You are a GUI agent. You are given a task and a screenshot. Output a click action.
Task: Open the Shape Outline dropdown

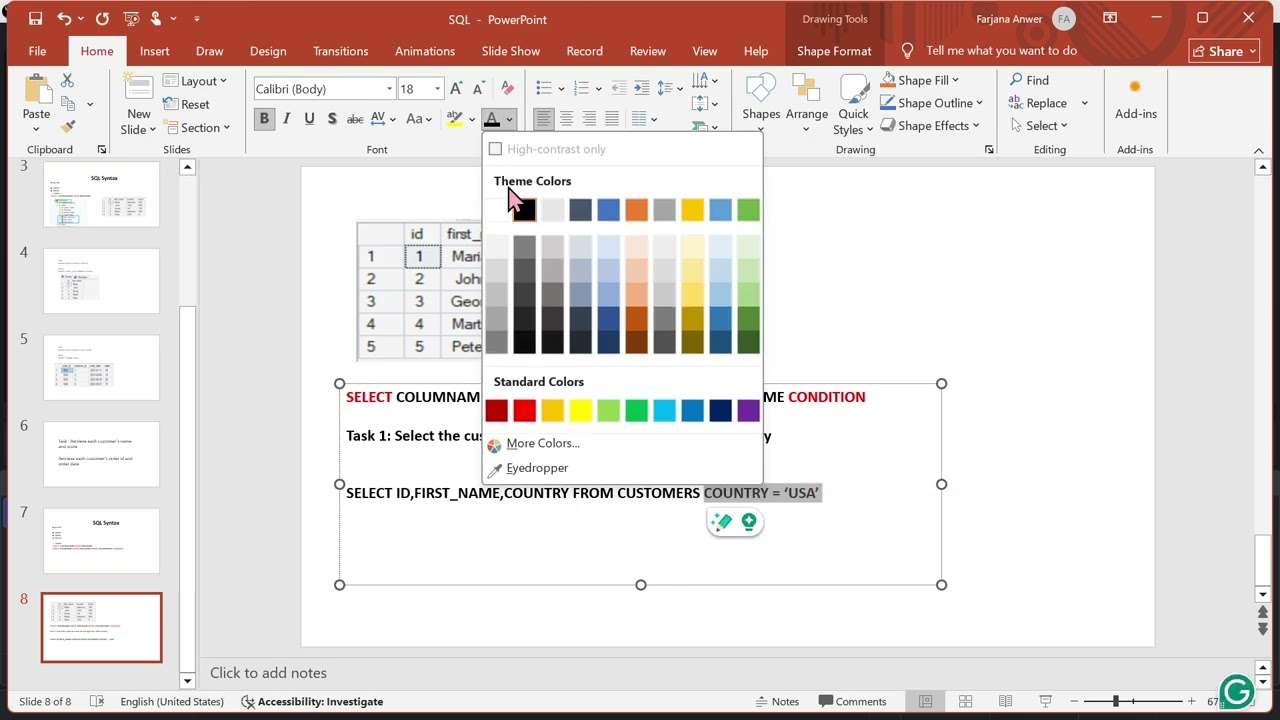point(931,103)
